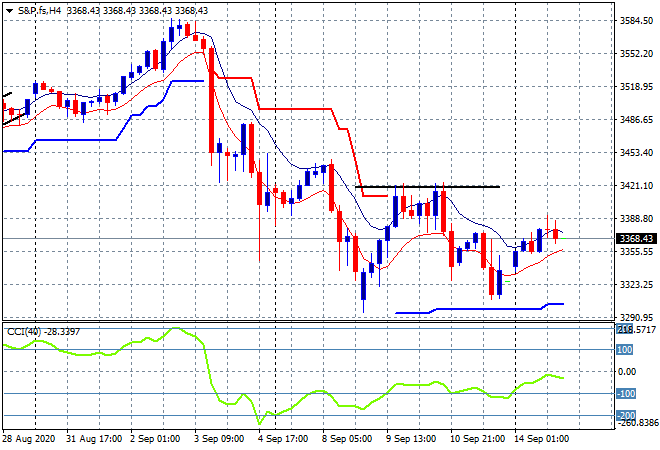Click the 8 Sep 05:00 time label
Screen dimensions: 660x450
tap(347, 439)
